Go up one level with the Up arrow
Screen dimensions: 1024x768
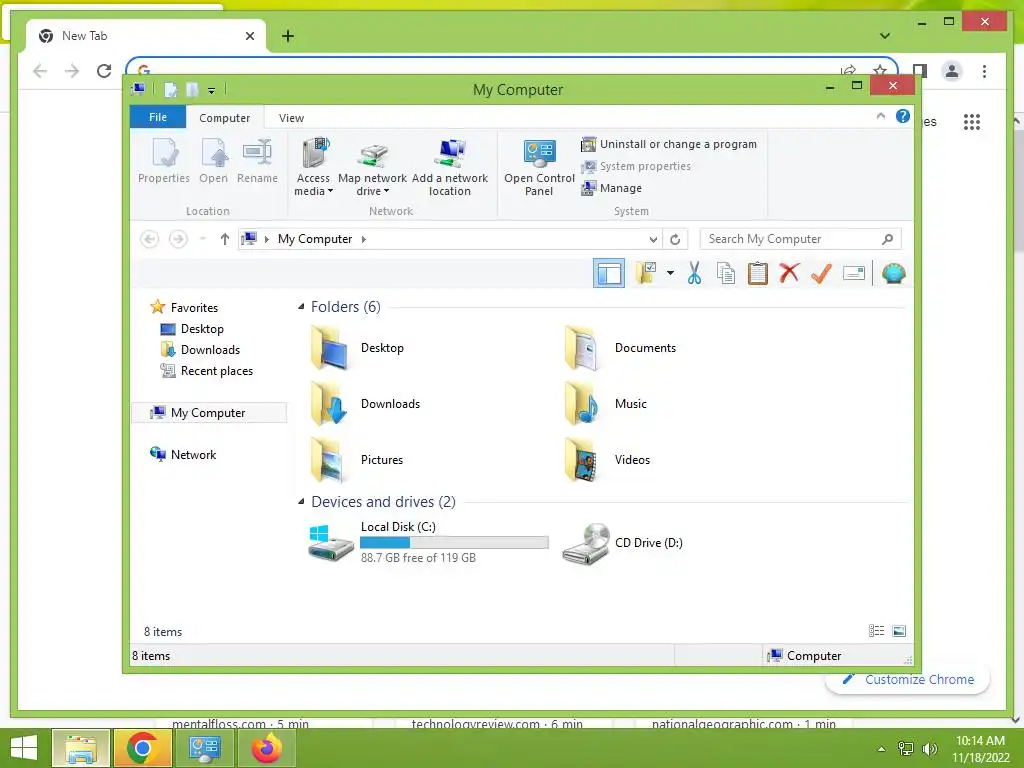(225, 239)
